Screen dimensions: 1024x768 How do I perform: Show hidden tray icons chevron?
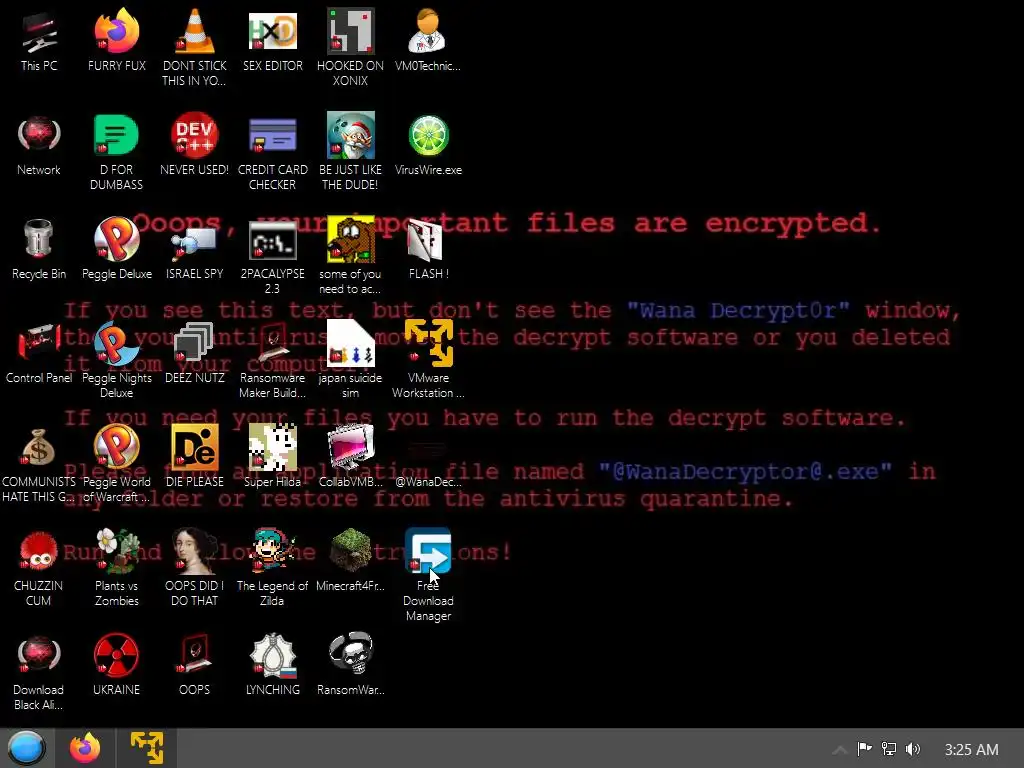pos(840,750)
